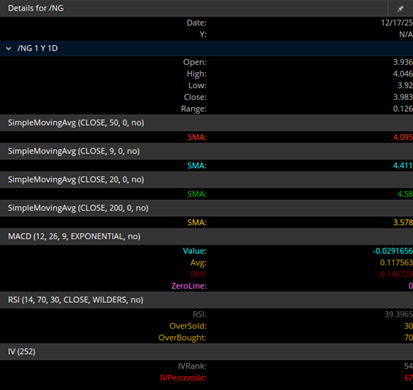Click the RSI: label
The image size is (413, 390).
199,314
